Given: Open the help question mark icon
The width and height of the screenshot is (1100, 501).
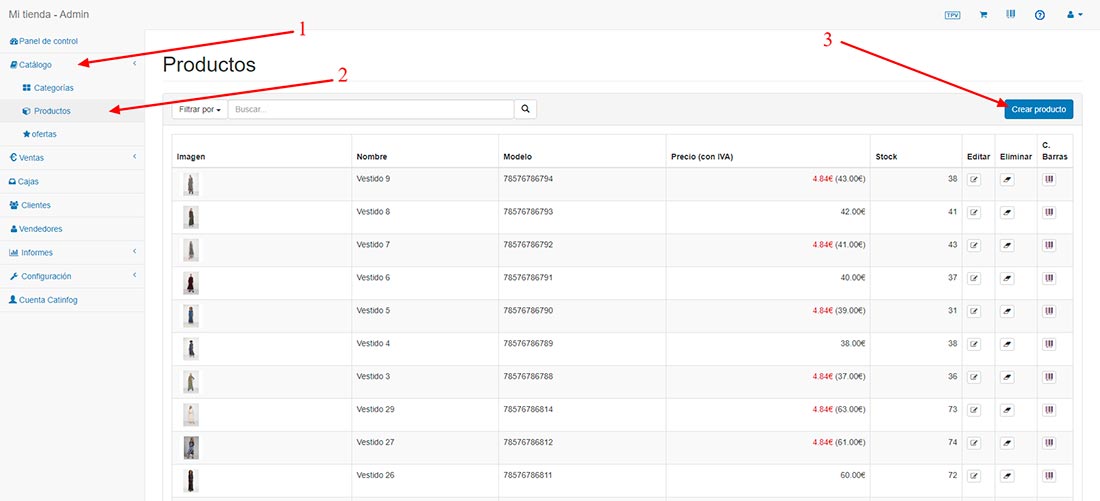Looking at the screenshot, I should click(1040, 15).
